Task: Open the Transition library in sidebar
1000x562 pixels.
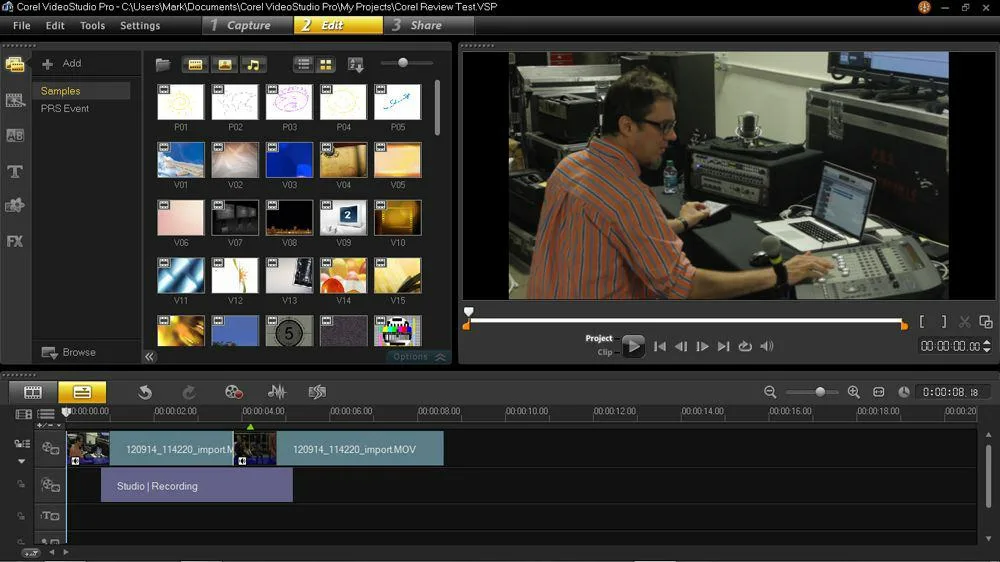Action: (x=15, y=135)
